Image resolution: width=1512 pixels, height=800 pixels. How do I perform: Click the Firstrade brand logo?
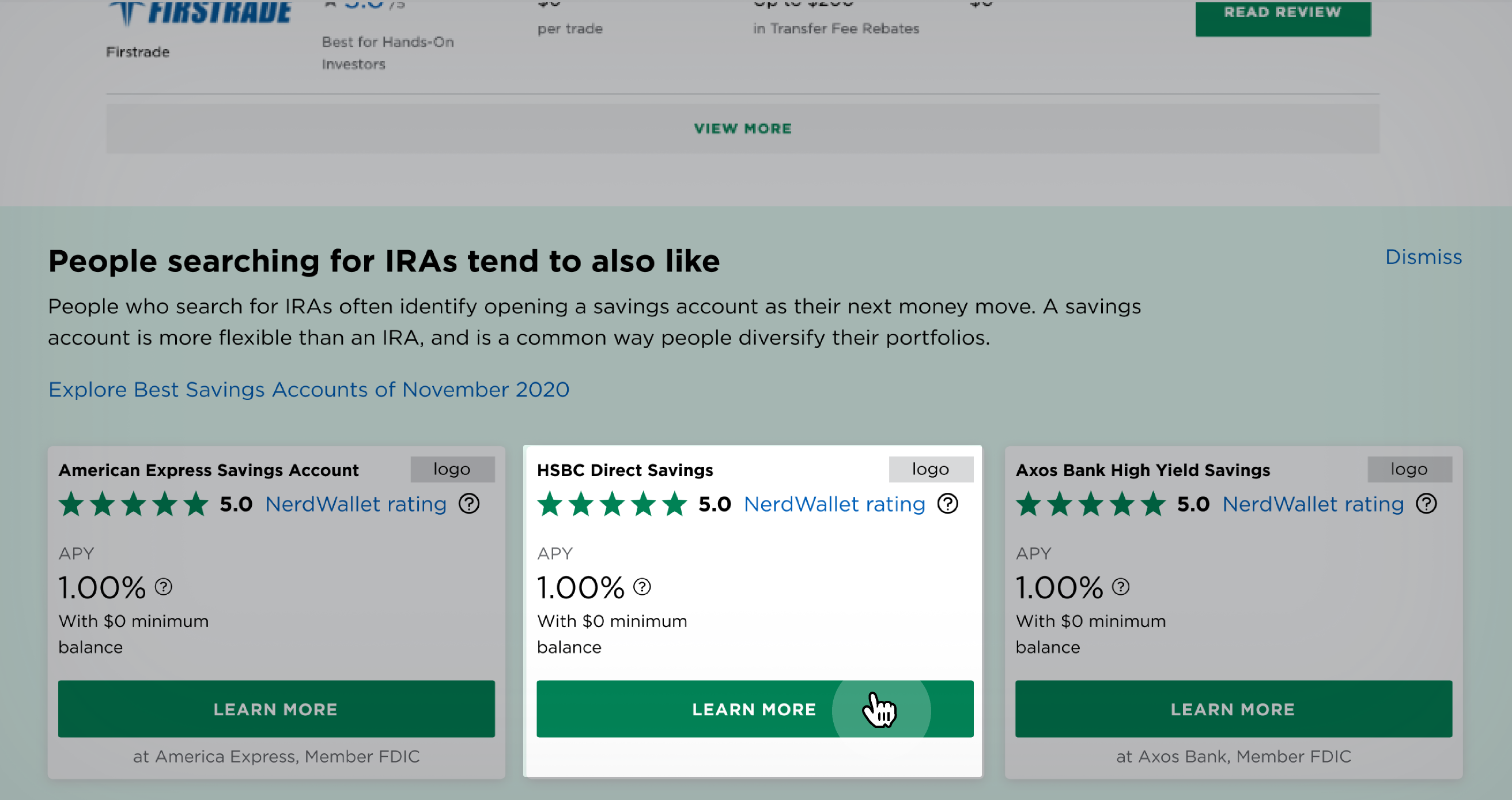point(199,13)
